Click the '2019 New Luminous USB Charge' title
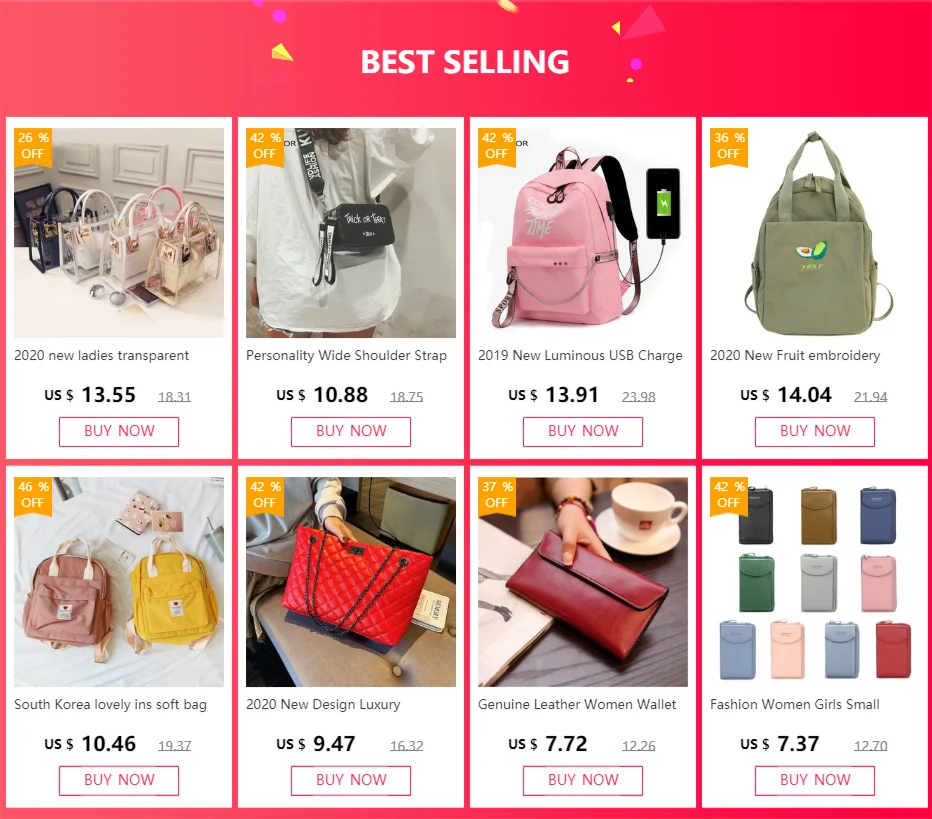The image size is (932, 819). click(x=580, y=355)
